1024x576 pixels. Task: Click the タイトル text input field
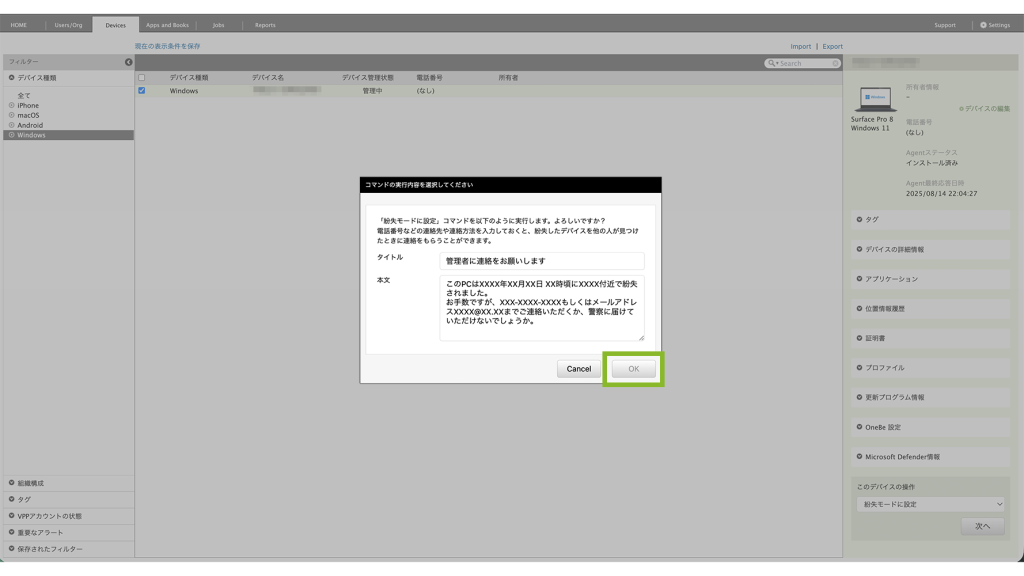(541, 261)
